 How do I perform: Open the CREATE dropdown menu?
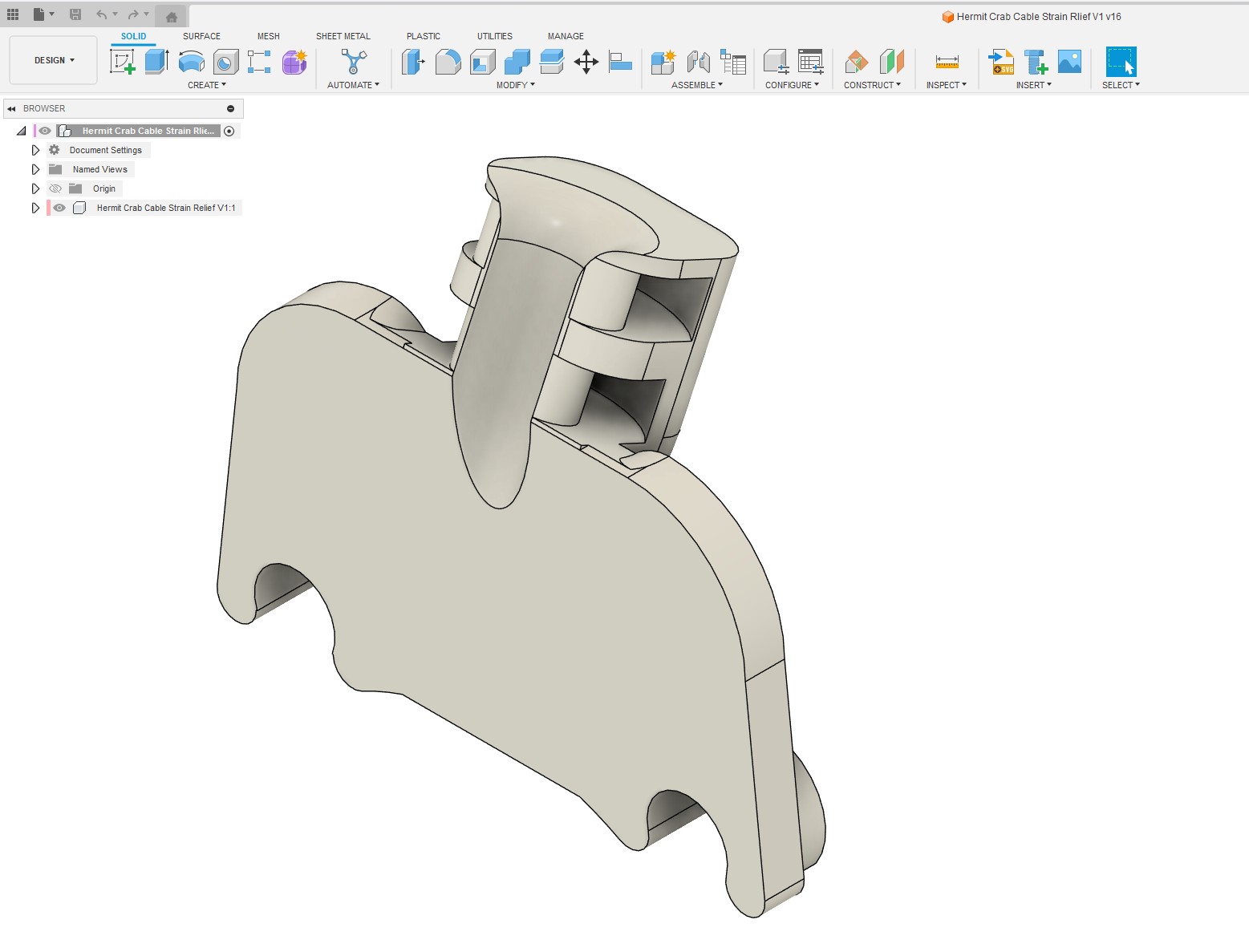(x=207, y=85)
